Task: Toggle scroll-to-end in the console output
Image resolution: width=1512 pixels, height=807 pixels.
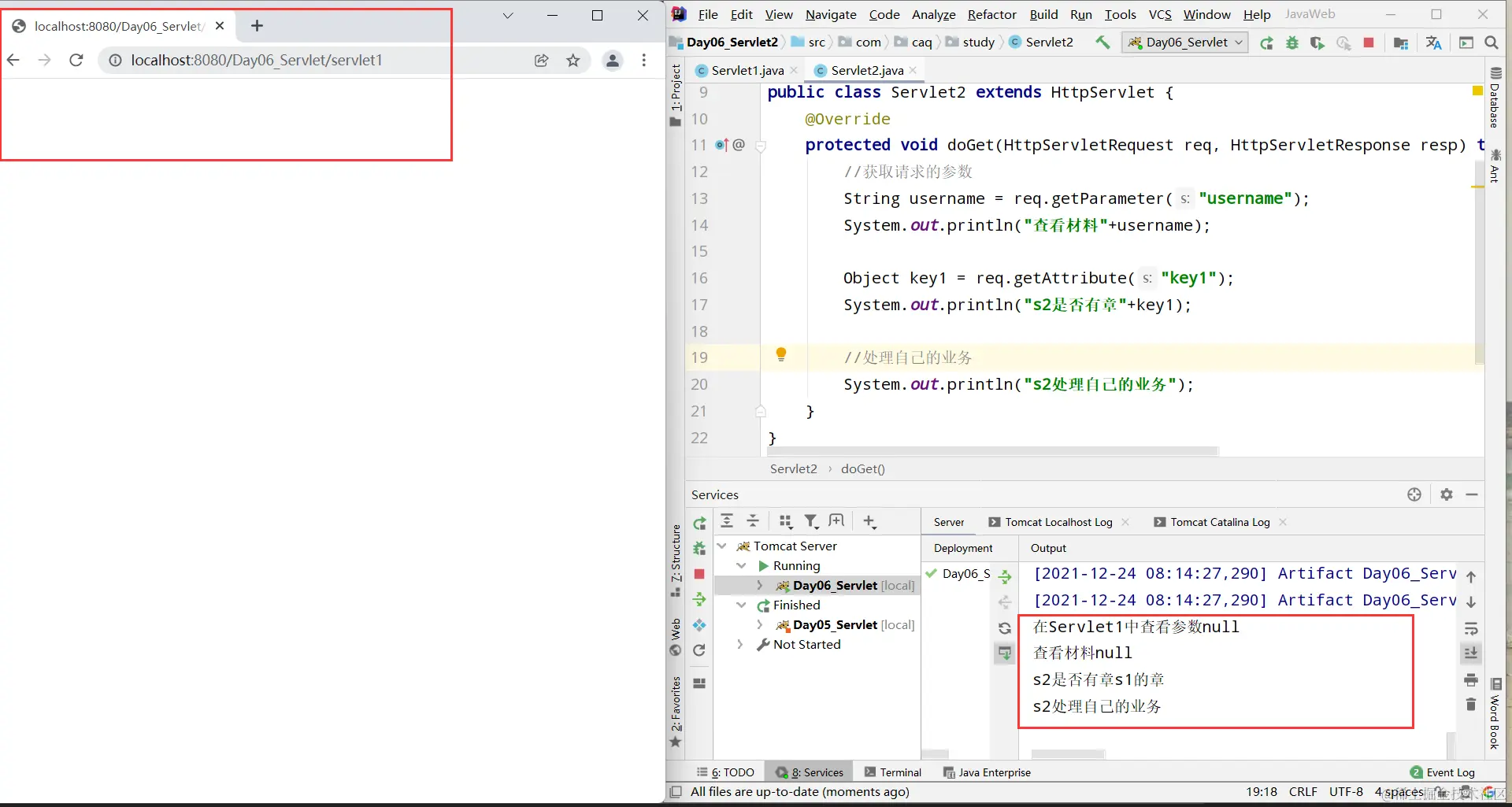Action: pyautogui.click(x=1471, y=653)
